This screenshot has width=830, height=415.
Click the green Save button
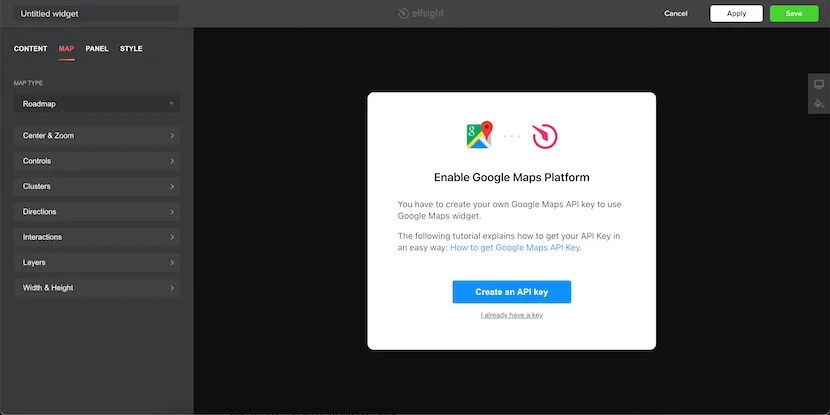tap(794, 14)
